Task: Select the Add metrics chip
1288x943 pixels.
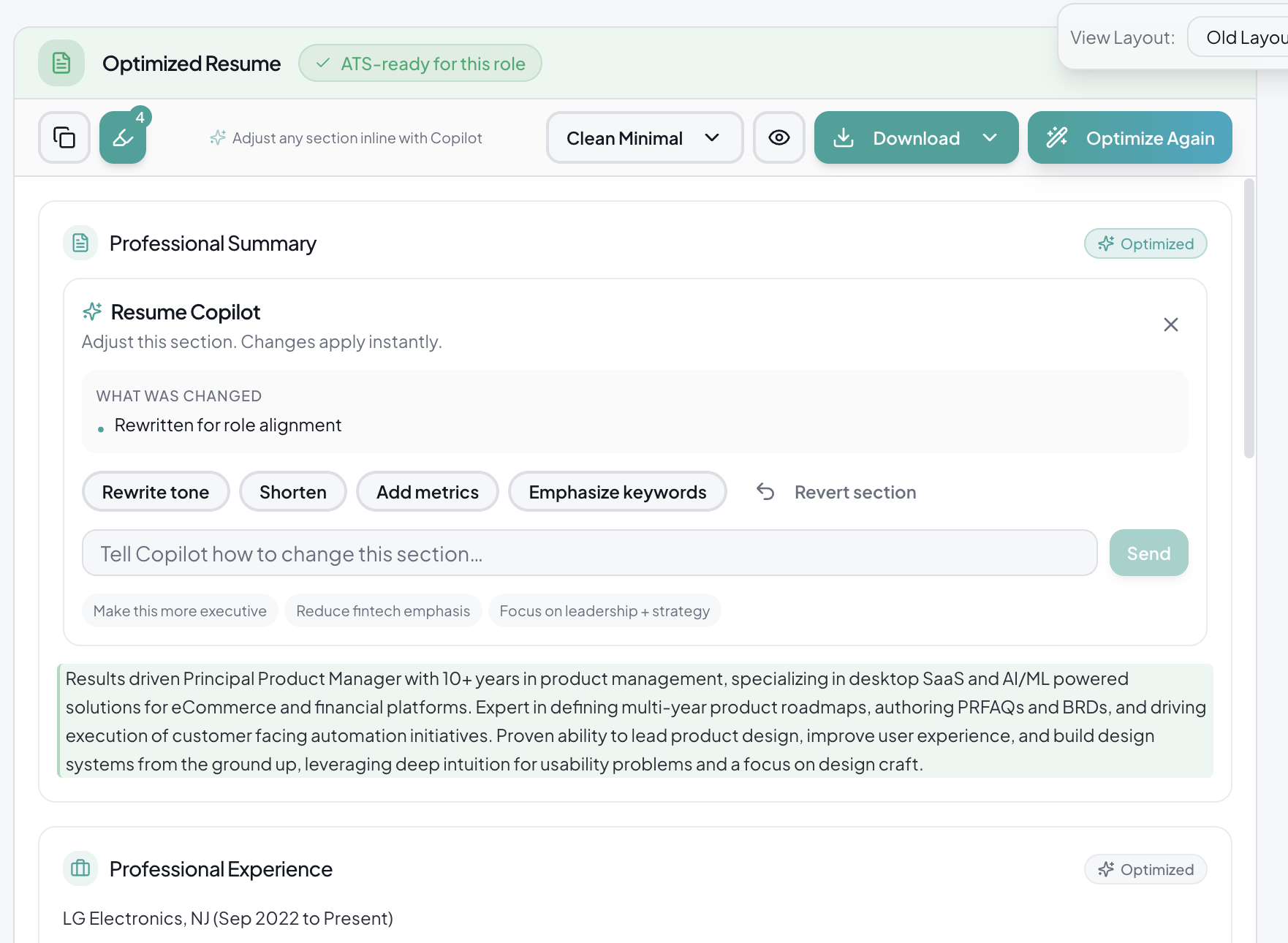Action: [427, 492]
